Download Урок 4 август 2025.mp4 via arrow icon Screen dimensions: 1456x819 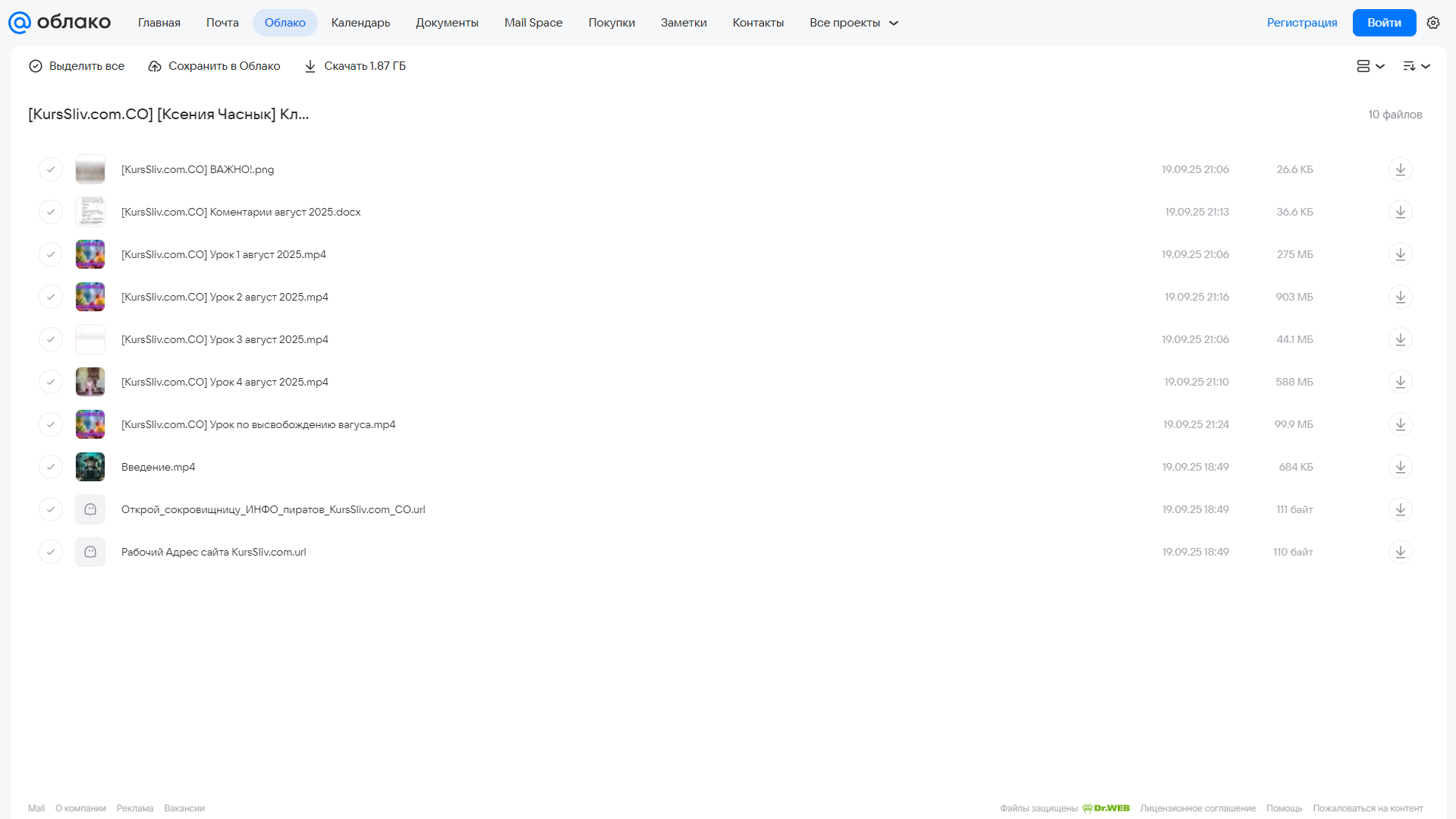1401,382
